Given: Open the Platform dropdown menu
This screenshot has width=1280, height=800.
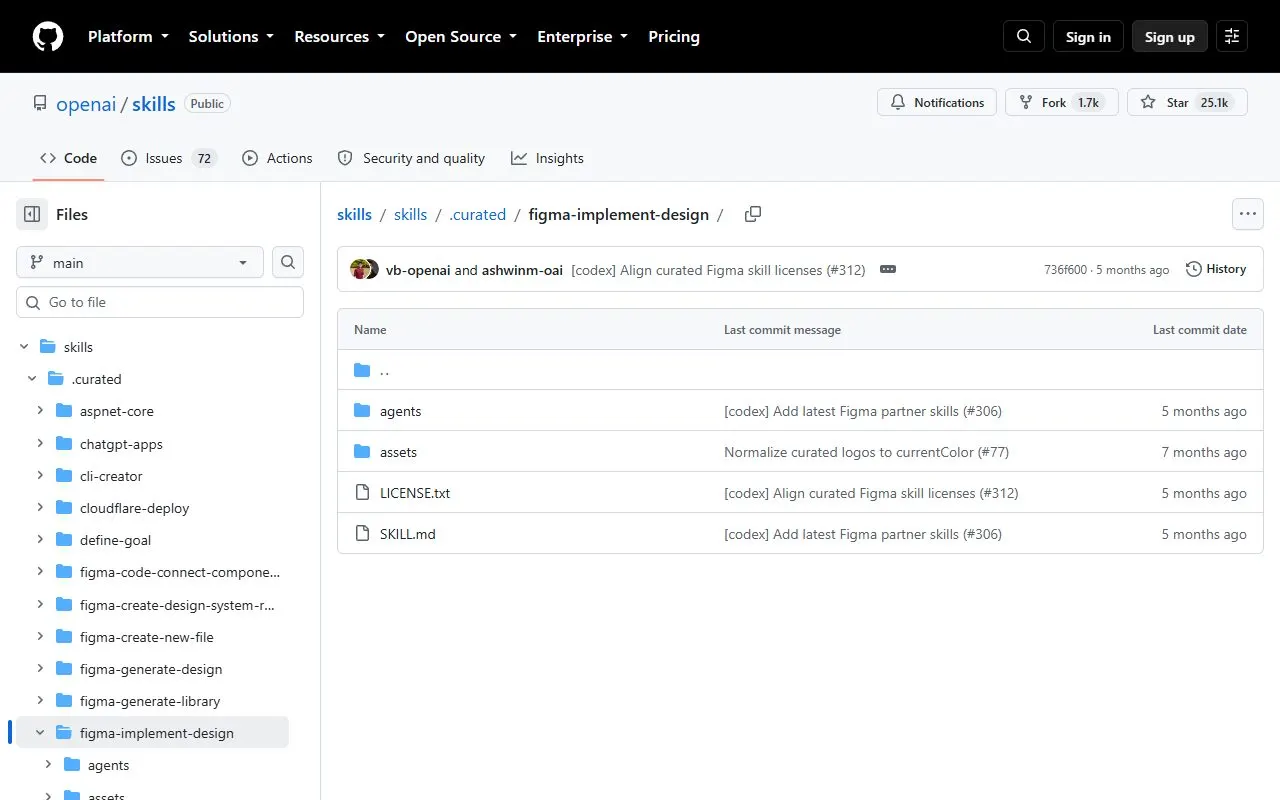Looking at the screenshot, I should point(128,36).
